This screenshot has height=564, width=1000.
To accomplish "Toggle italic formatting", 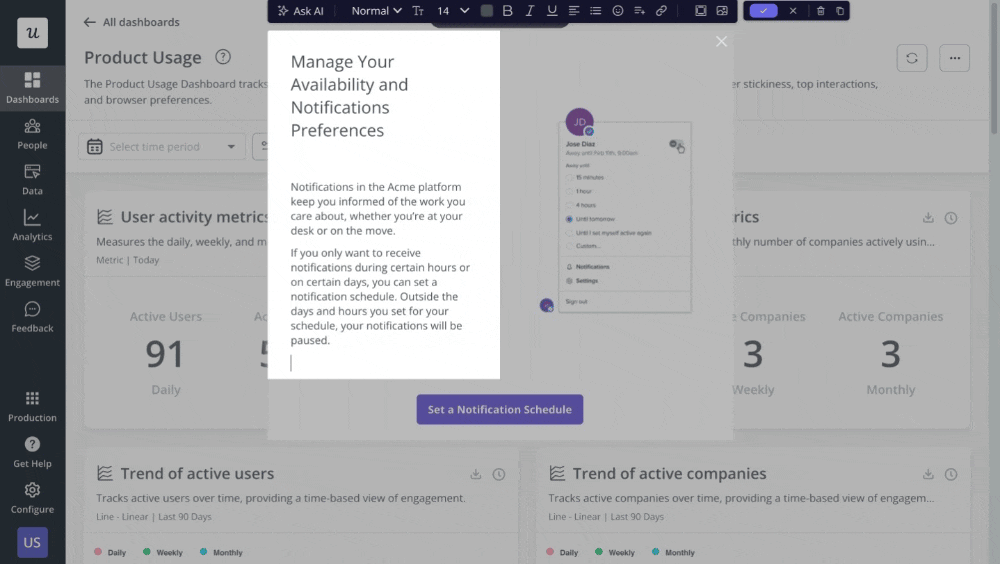I will [530, 11].
